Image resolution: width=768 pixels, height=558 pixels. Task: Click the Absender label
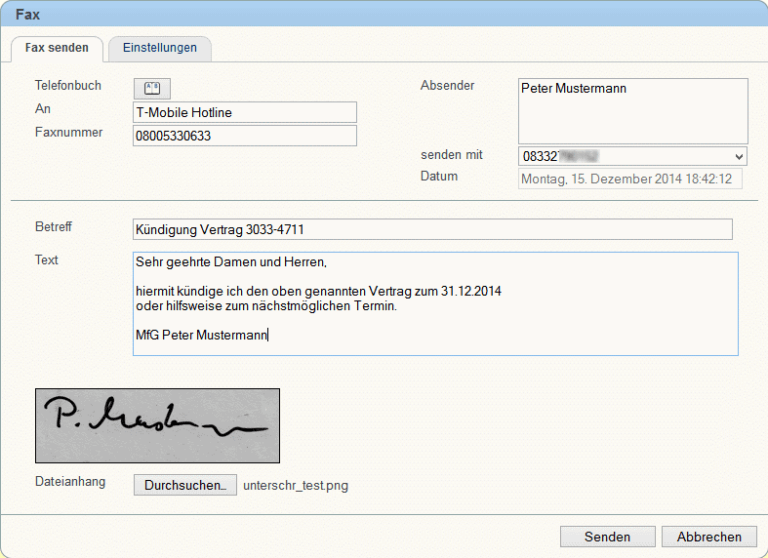447,86
